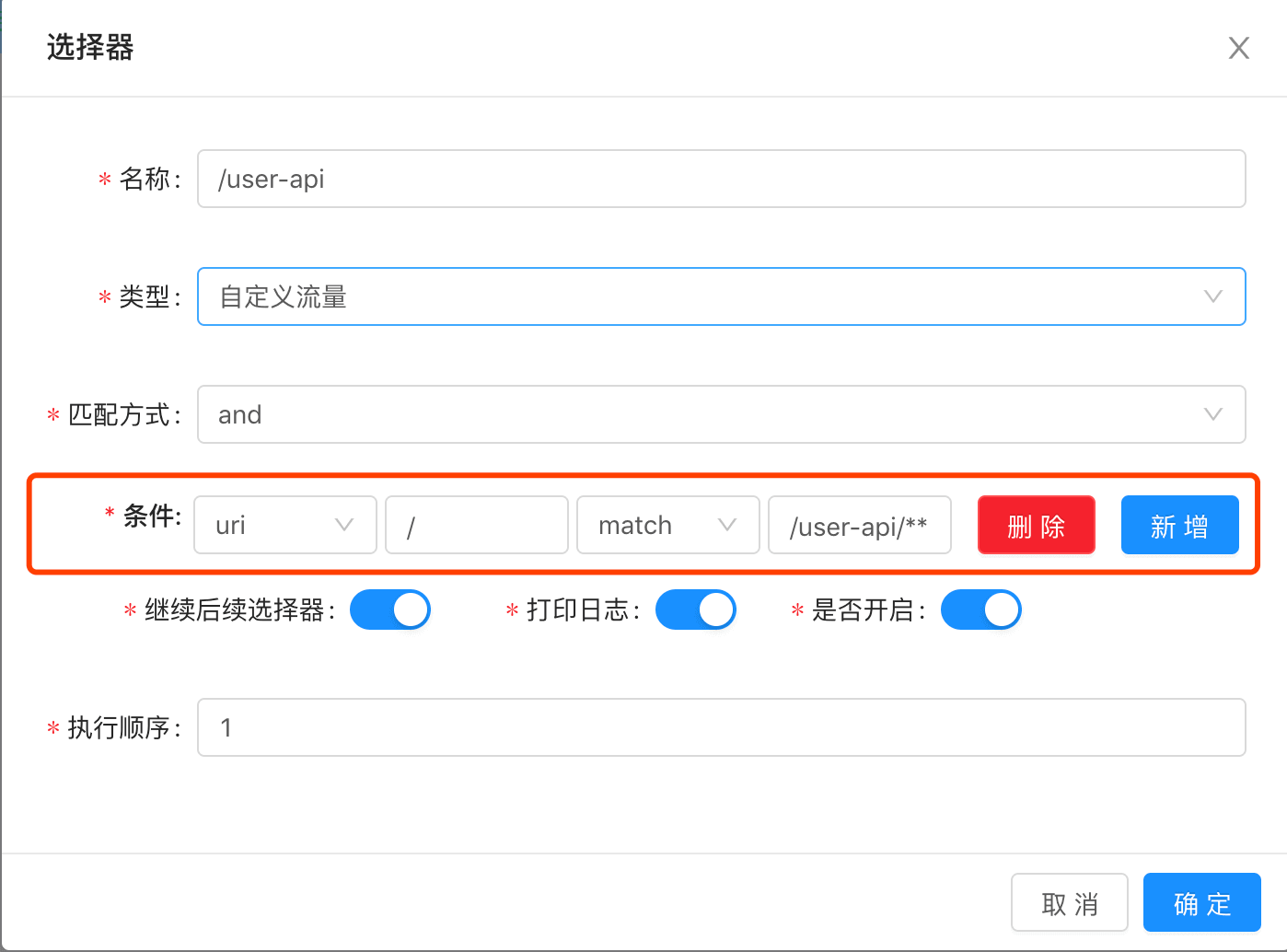The width and height of the screenshot is (1287, 952).
Task: Click the red 删除 button
Action: pyautogui.click(x=1036, y=525)
